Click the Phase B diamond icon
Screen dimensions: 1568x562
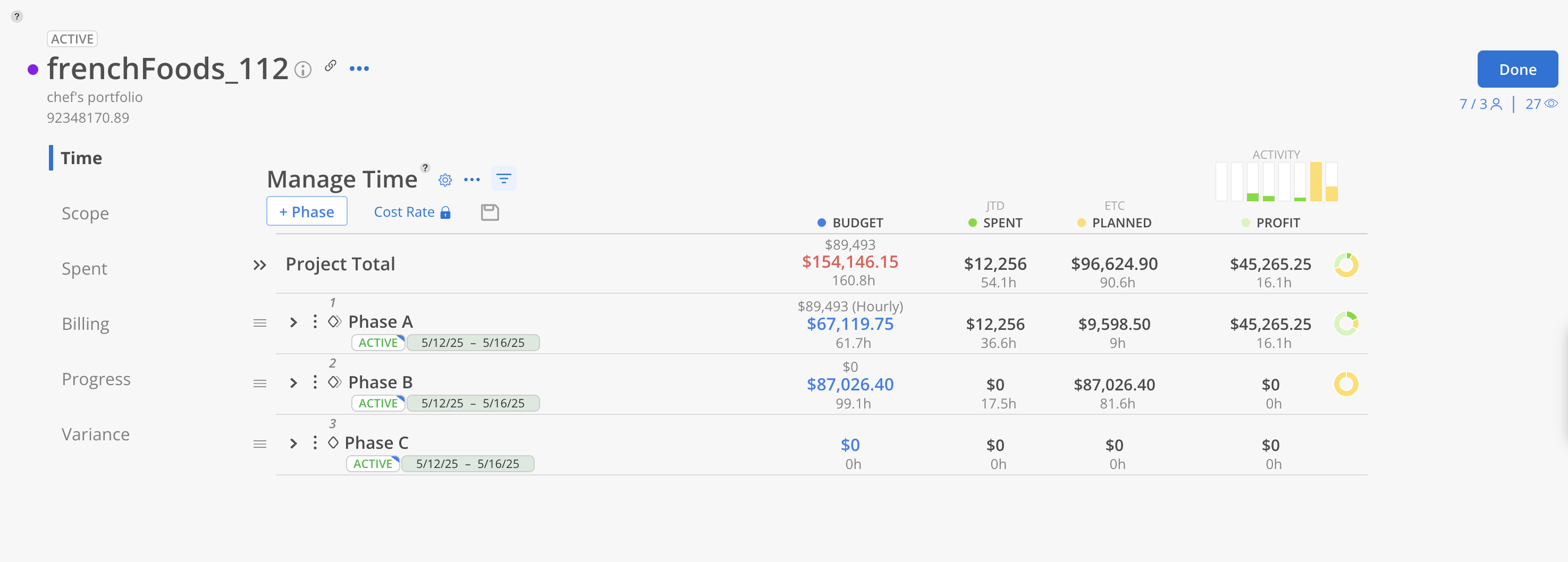pyautogui.click(x=335, y=382)
